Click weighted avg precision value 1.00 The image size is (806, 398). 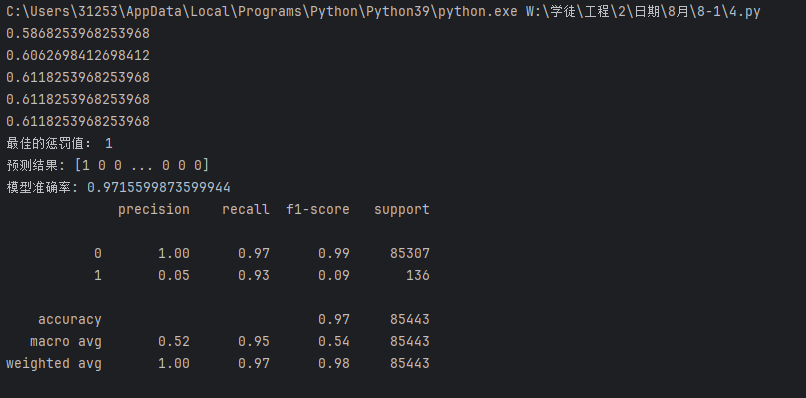[174, 364]
